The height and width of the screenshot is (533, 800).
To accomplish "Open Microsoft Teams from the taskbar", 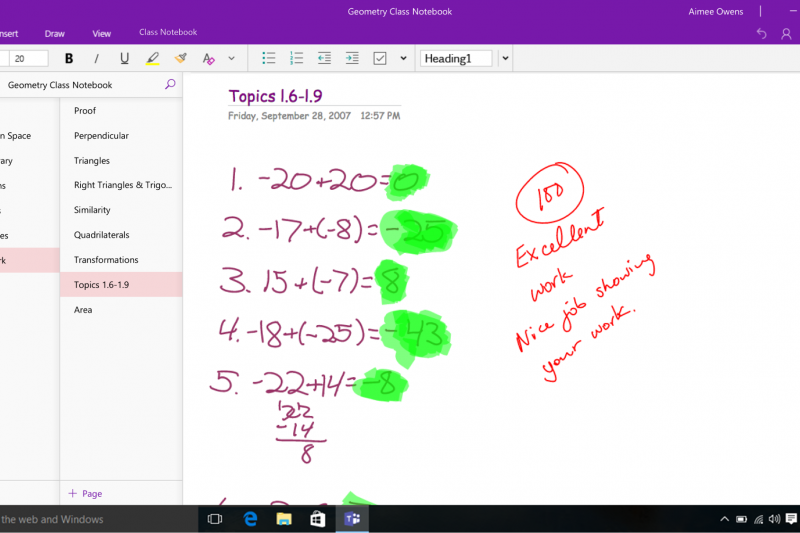I will click(x=352, y=519).
